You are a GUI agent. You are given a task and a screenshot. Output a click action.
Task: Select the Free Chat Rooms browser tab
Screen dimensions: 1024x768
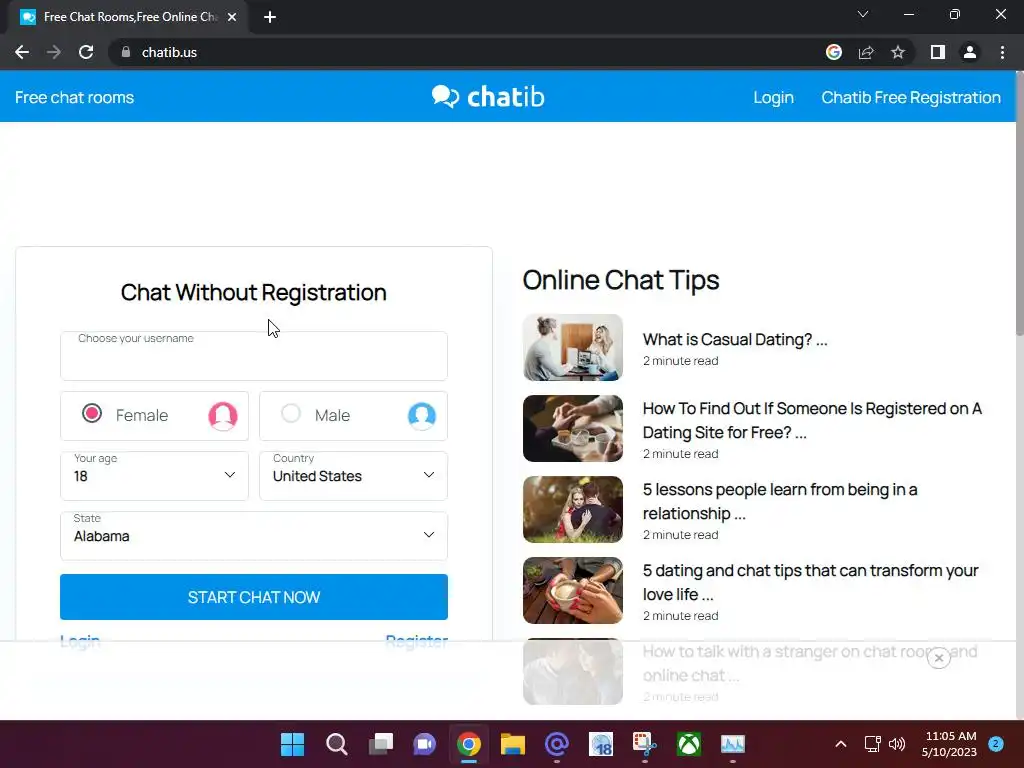[128, 17]
